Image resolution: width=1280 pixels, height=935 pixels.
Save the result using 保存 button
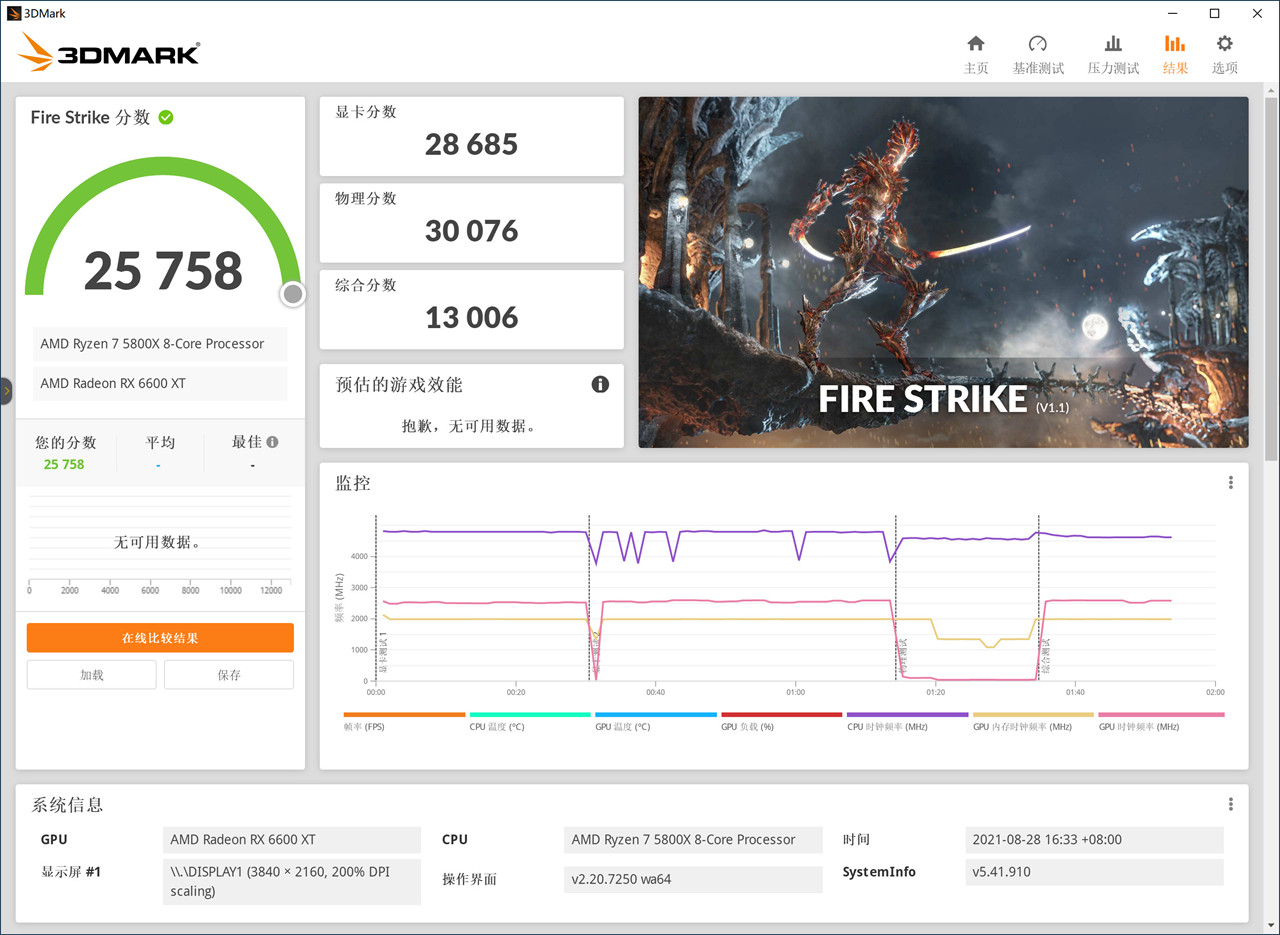[228, 674]
